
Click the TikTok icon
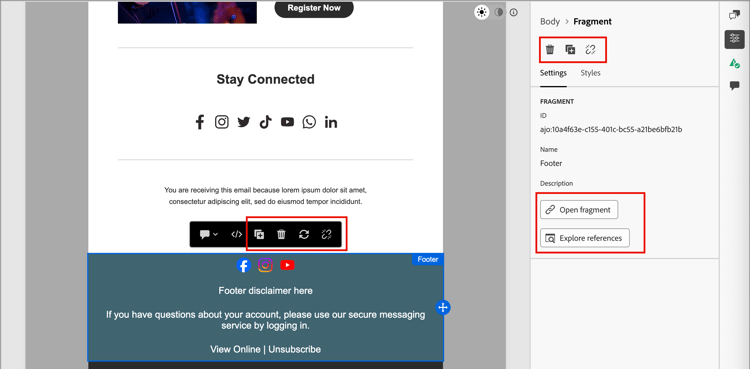265,122
